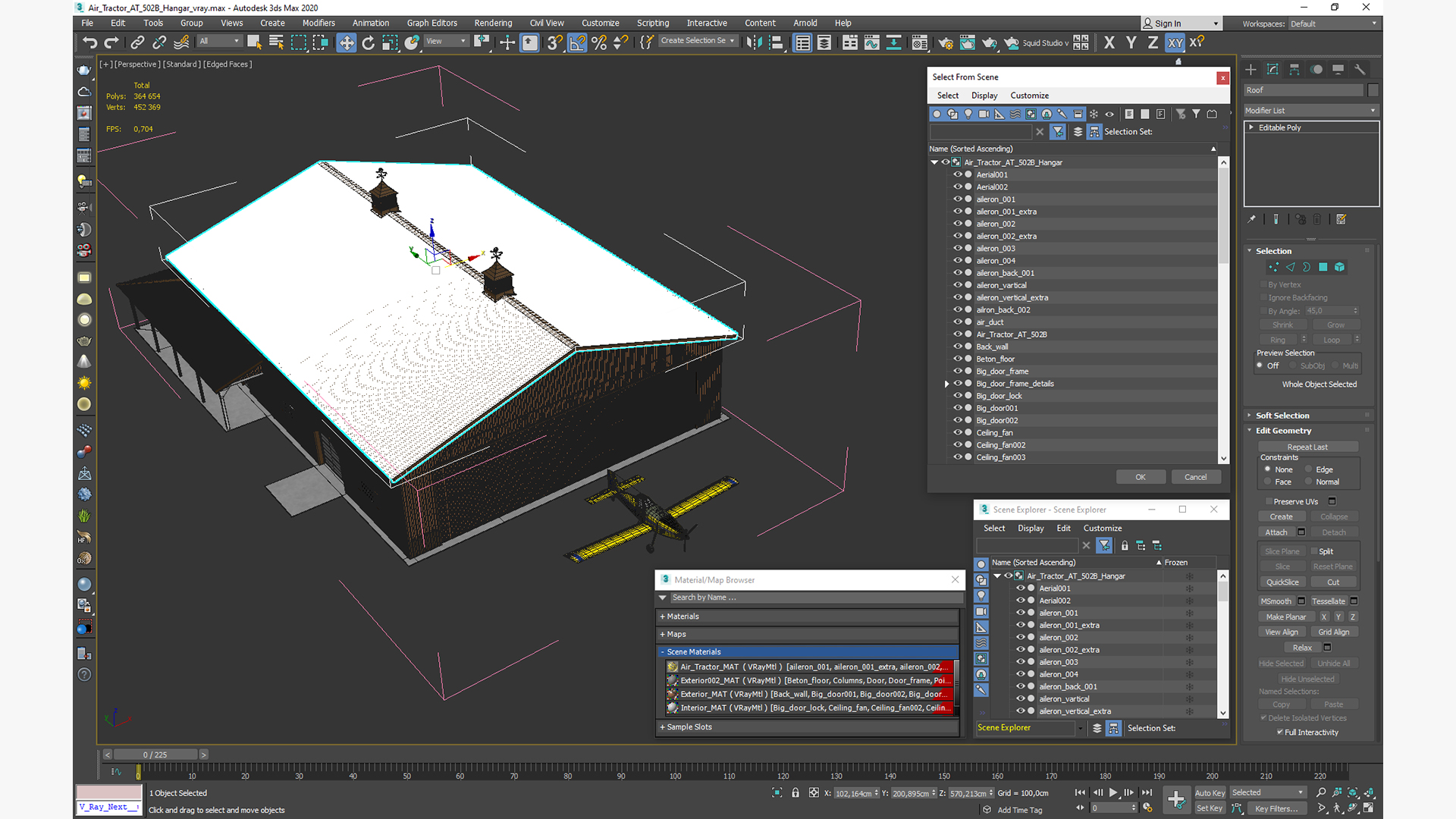Click OK button in Select From Scene

coord(1140,477)
